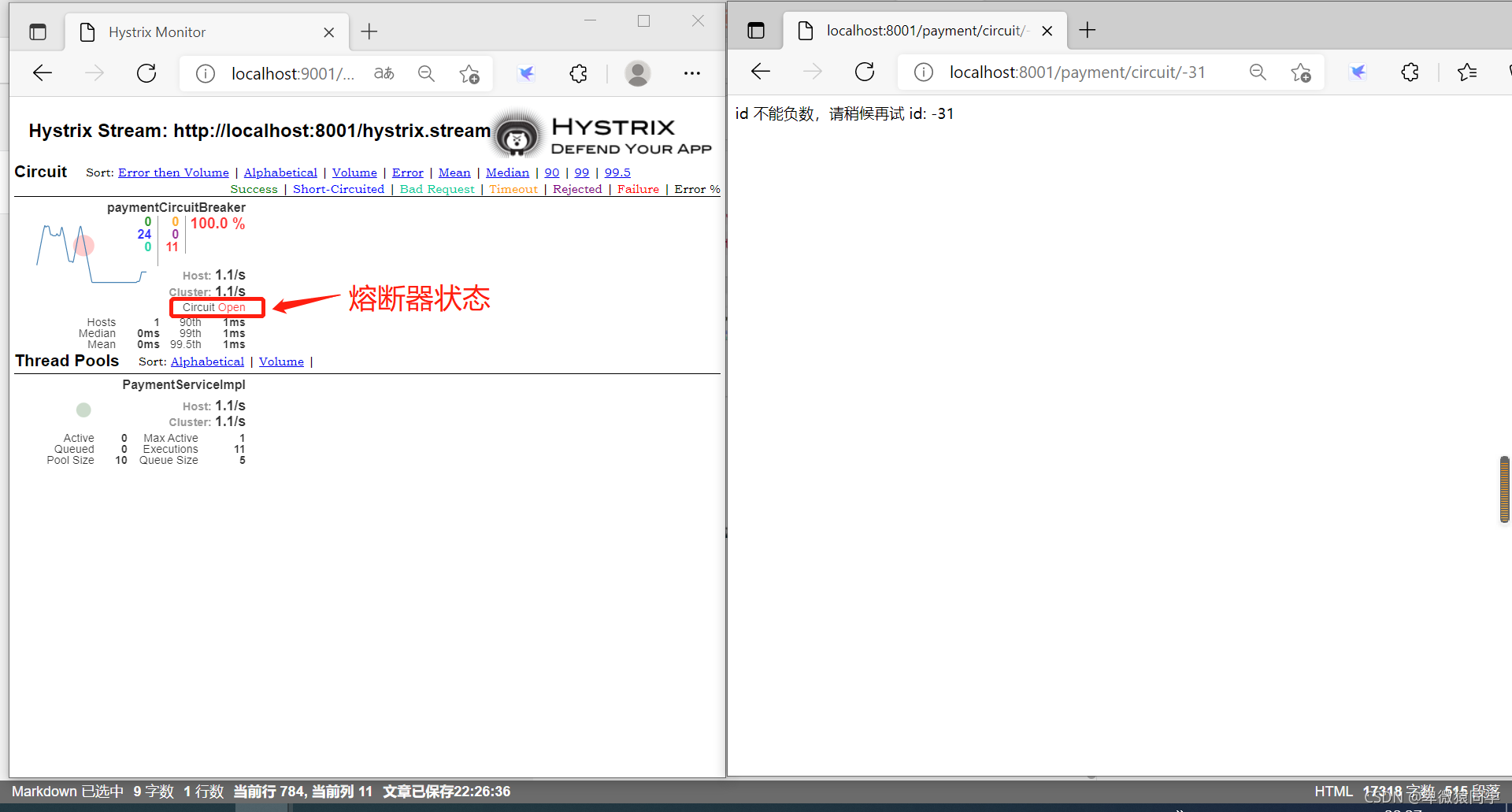
Task: Click forward arrow in payment circuit window
Action: click(813, 72)
